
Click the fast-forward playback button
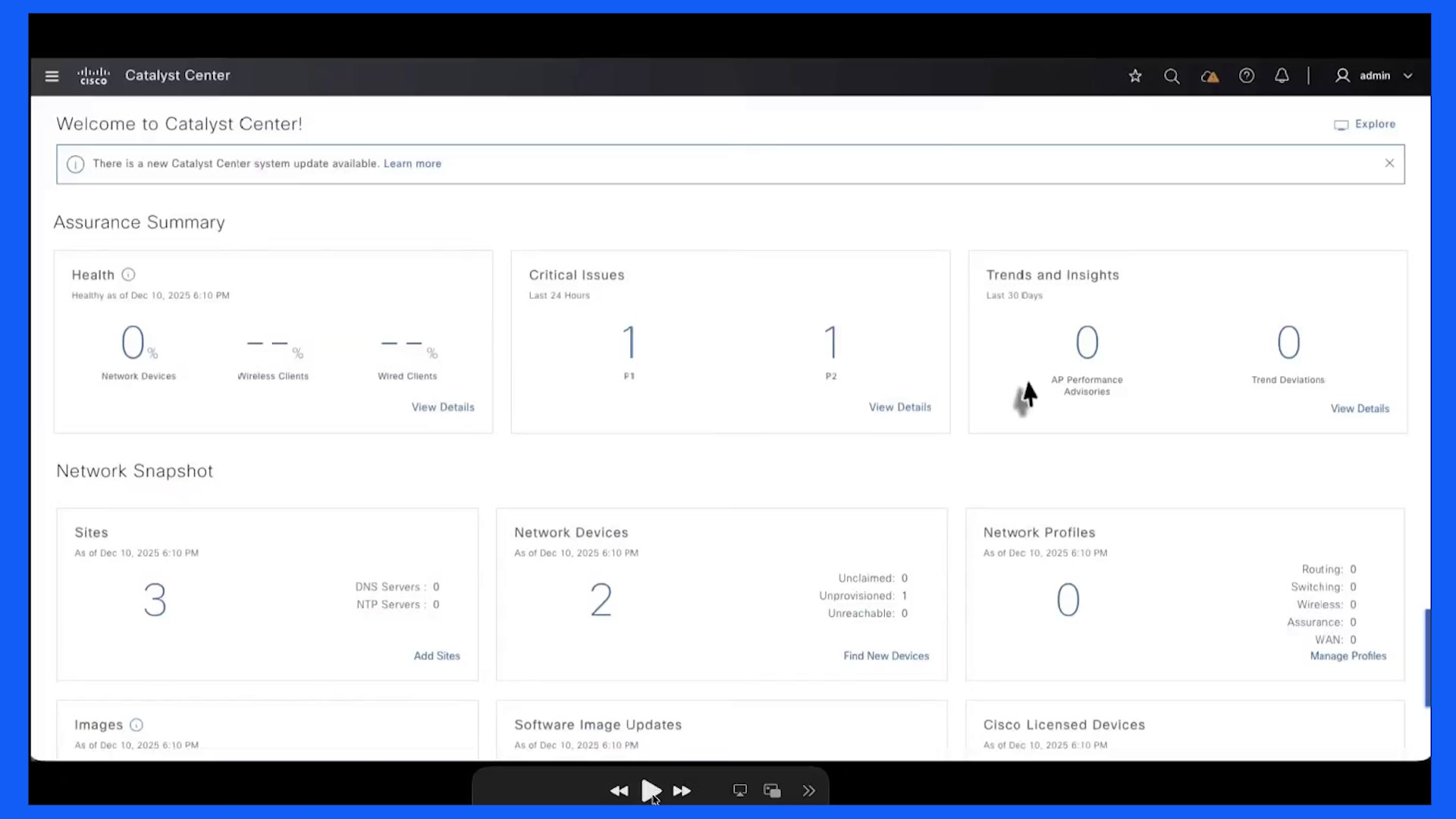682,791
